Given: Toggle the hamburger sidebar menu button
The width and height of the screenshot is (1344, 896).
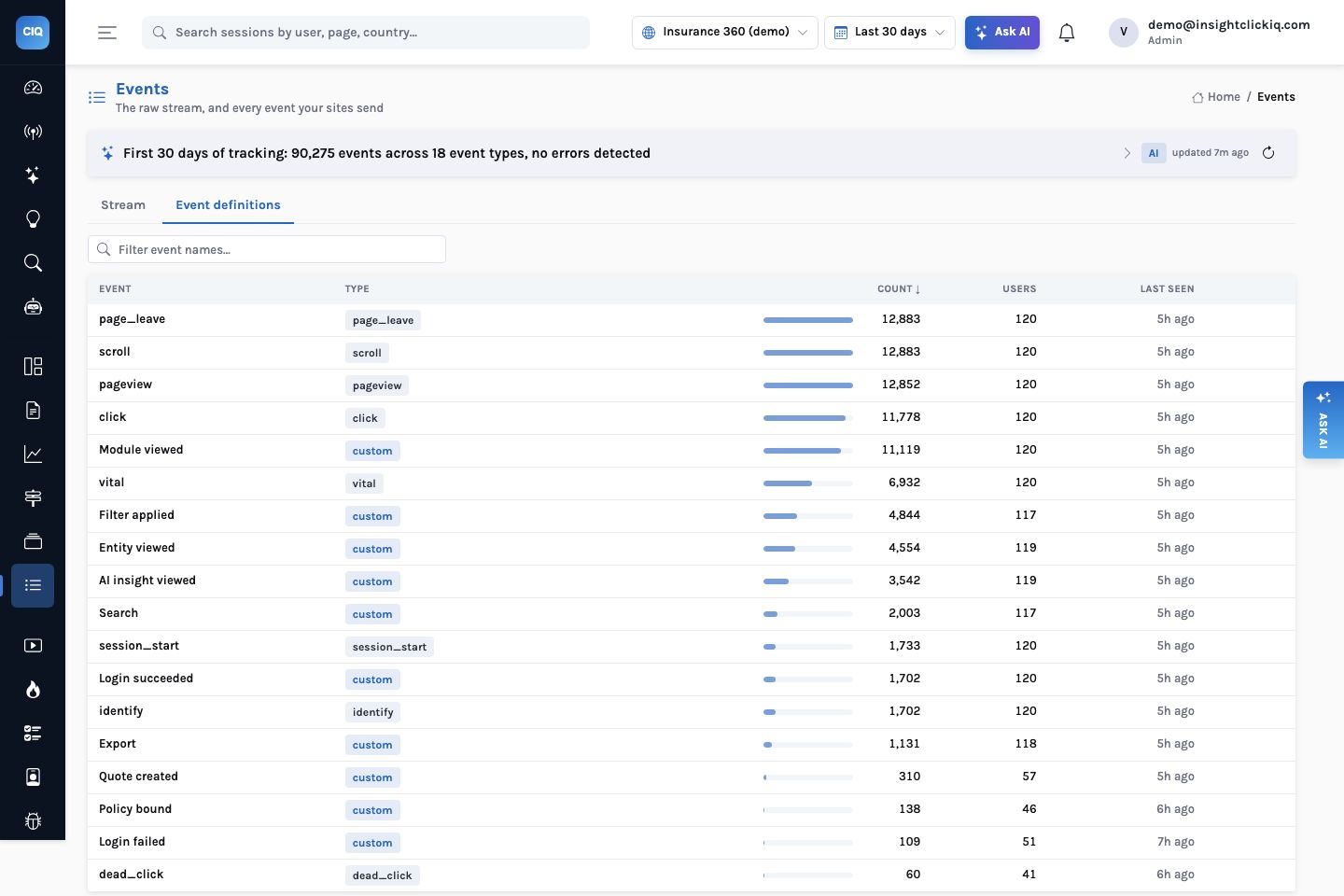Looking at the screenshot, I should pos(107,33).
